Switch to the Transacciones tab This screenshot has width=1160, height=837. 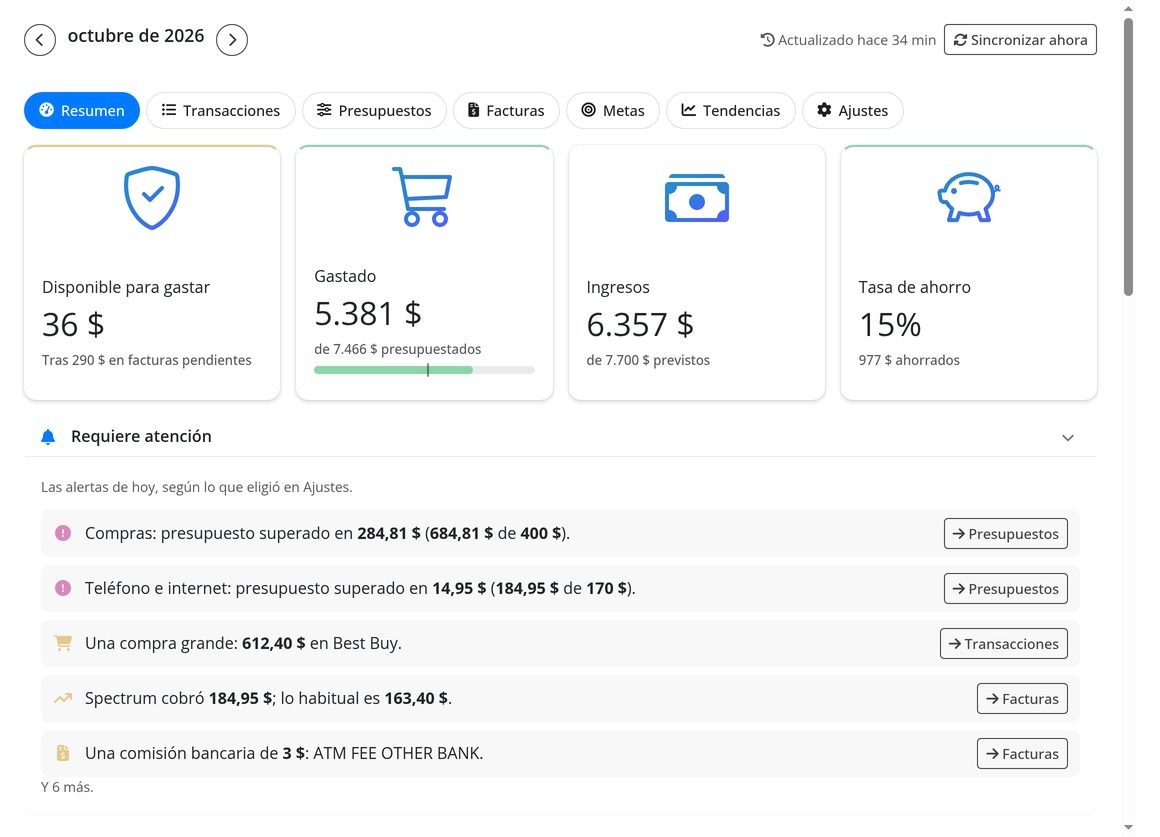[x=221, y=110]
